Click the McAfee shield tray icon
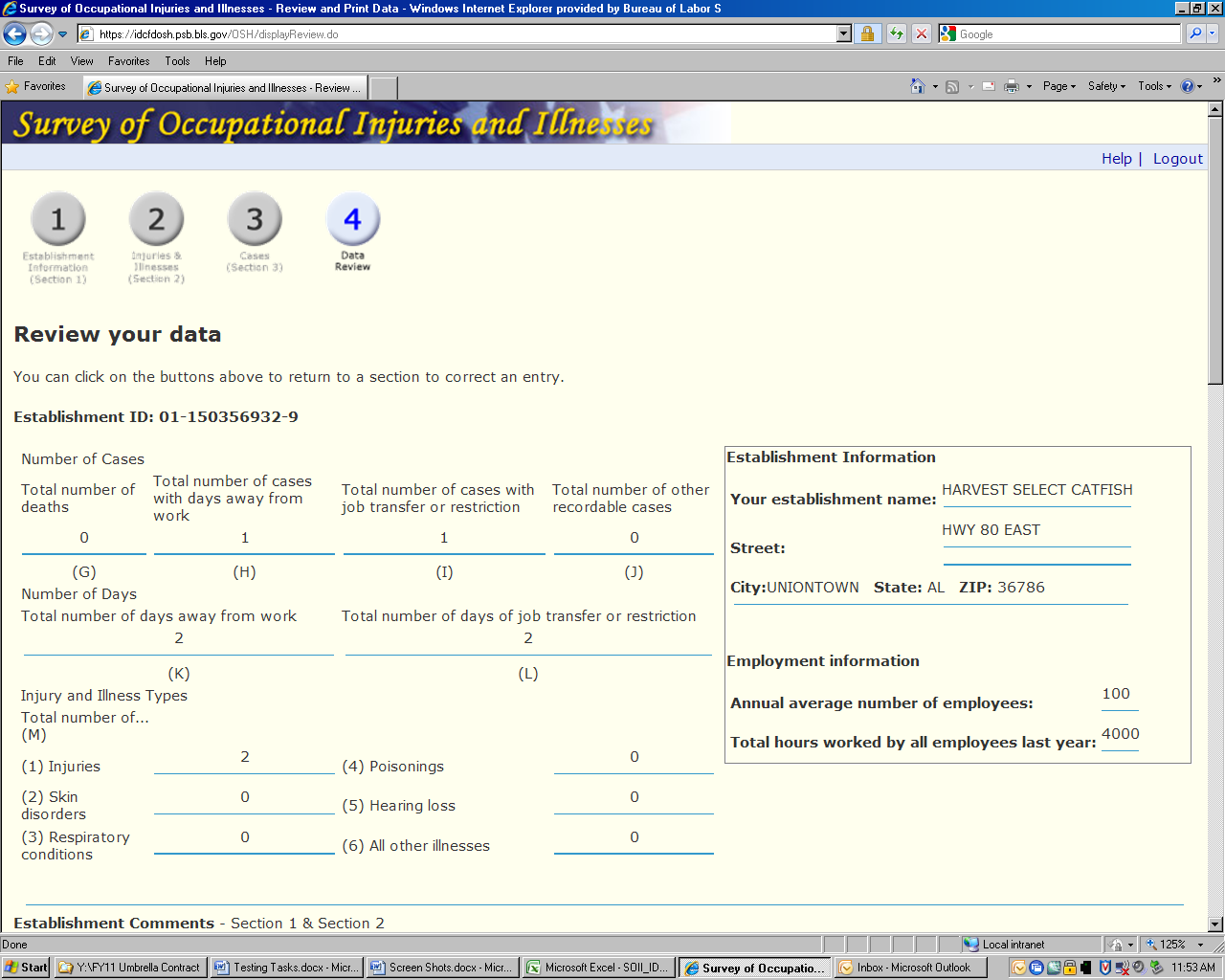 (1105, 968)
